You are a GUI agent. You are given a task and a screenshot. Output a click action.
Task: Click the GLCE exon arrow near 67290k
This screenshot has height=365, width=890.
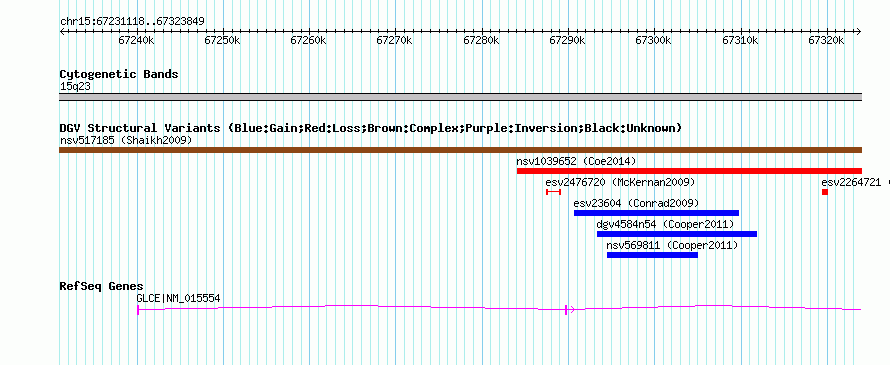pos(569,309)
